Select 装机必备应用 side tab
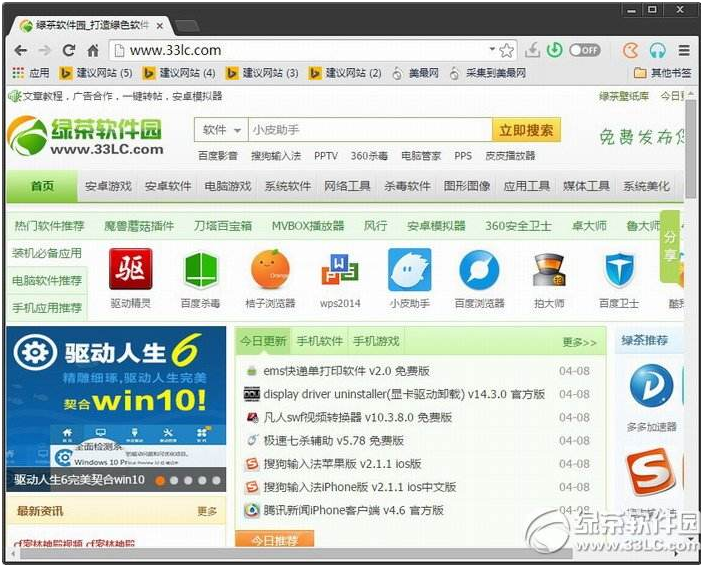 pyautogui.click(x=47, y=253)
